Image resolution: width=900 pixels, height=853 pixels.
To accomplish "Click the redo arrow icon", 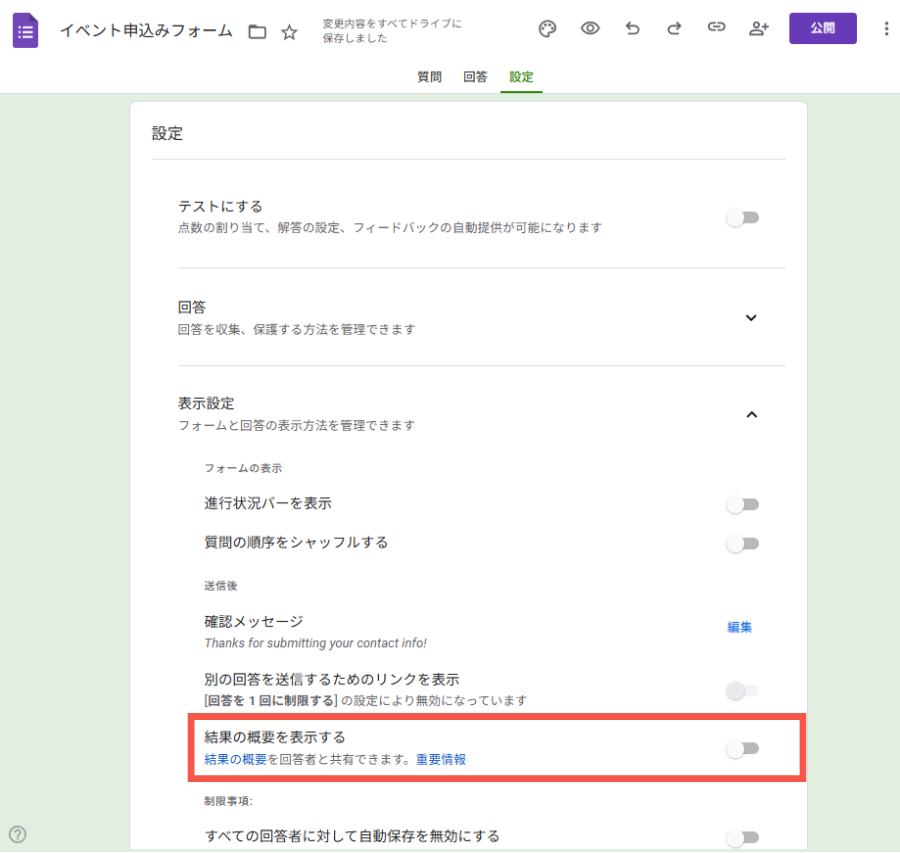I will [674, 29].
